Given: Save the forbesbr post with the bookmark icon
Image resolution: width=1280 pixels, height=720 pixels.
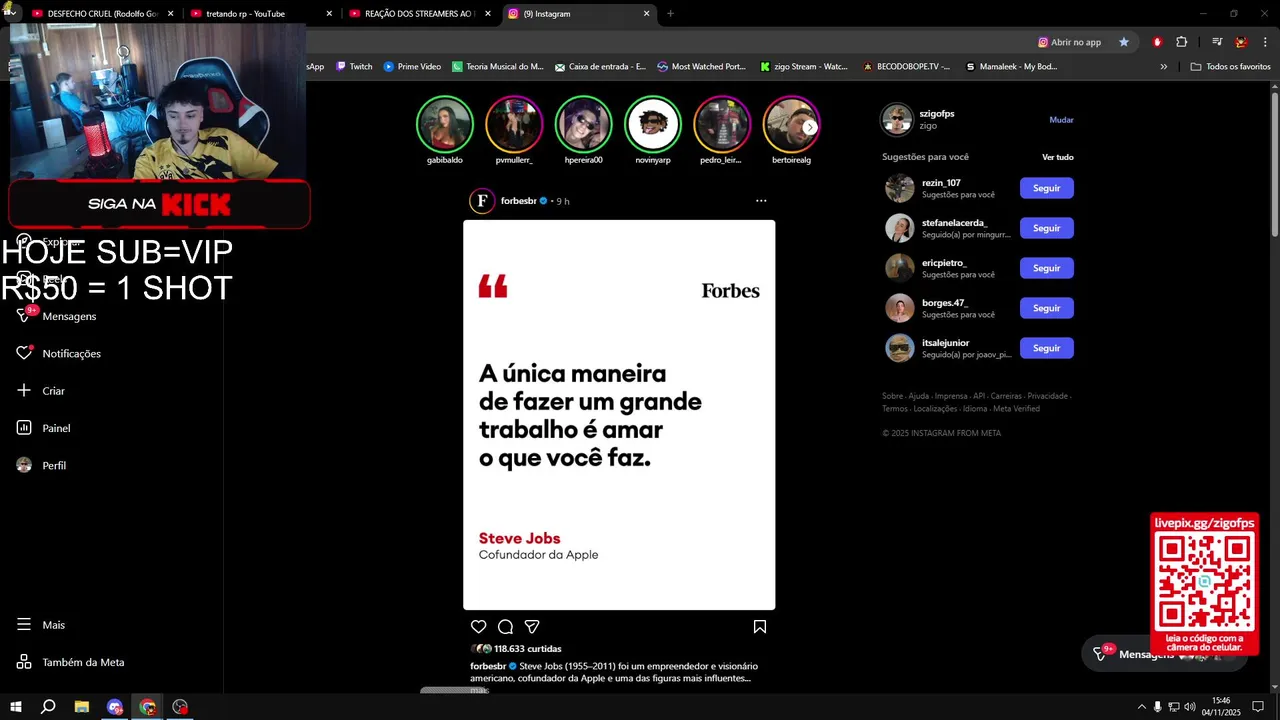Looking at the screenshot, I should [x=760, y=627].
